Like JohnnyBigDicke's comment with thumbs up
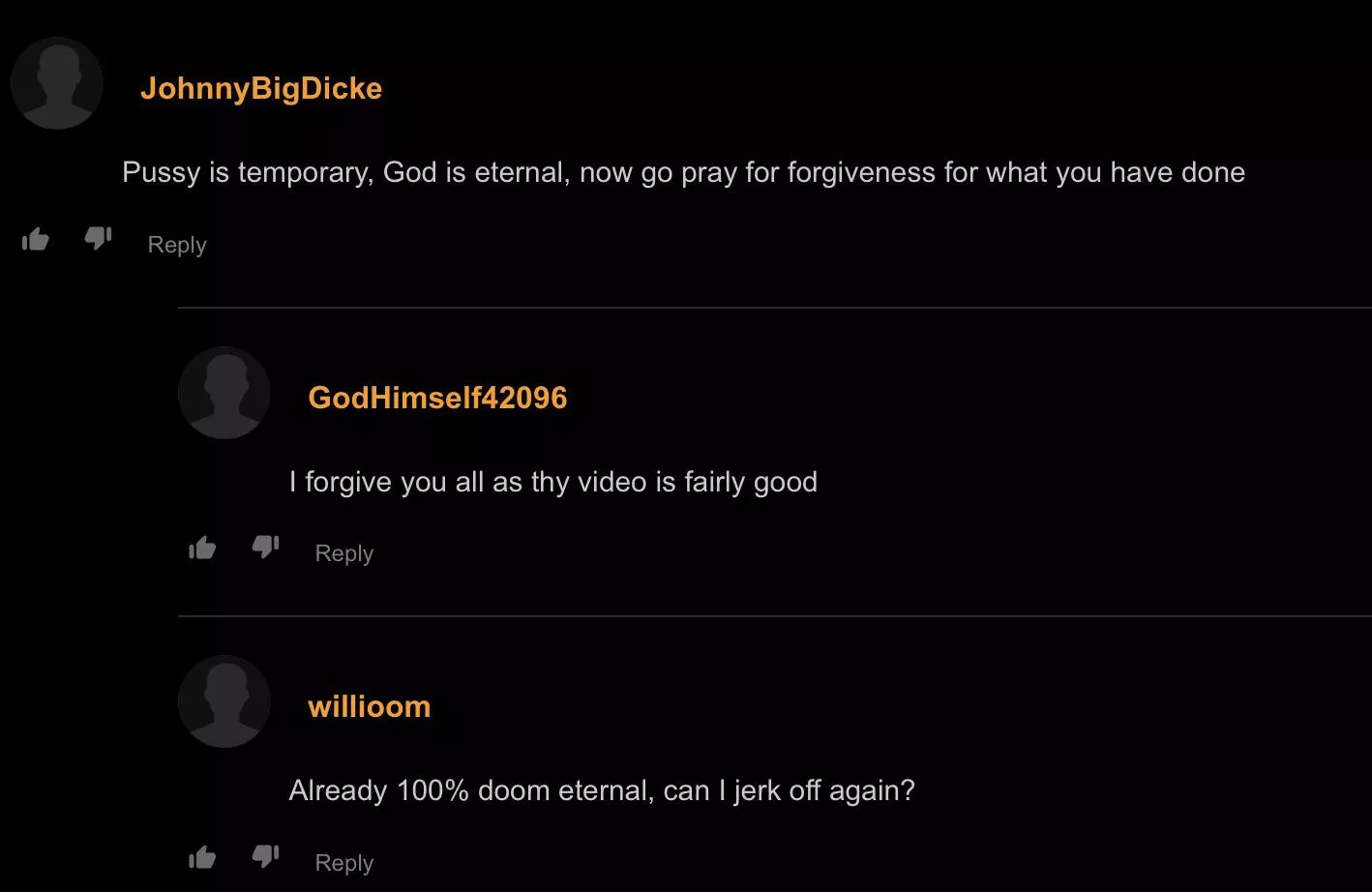The image size is (1372, 892). (35, 239)
